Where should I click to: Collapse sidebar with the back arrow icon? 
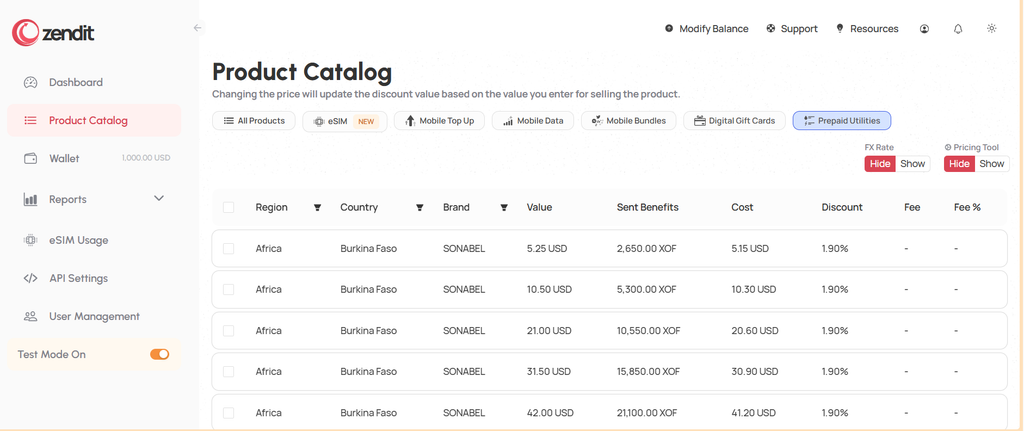coord(198,28)
